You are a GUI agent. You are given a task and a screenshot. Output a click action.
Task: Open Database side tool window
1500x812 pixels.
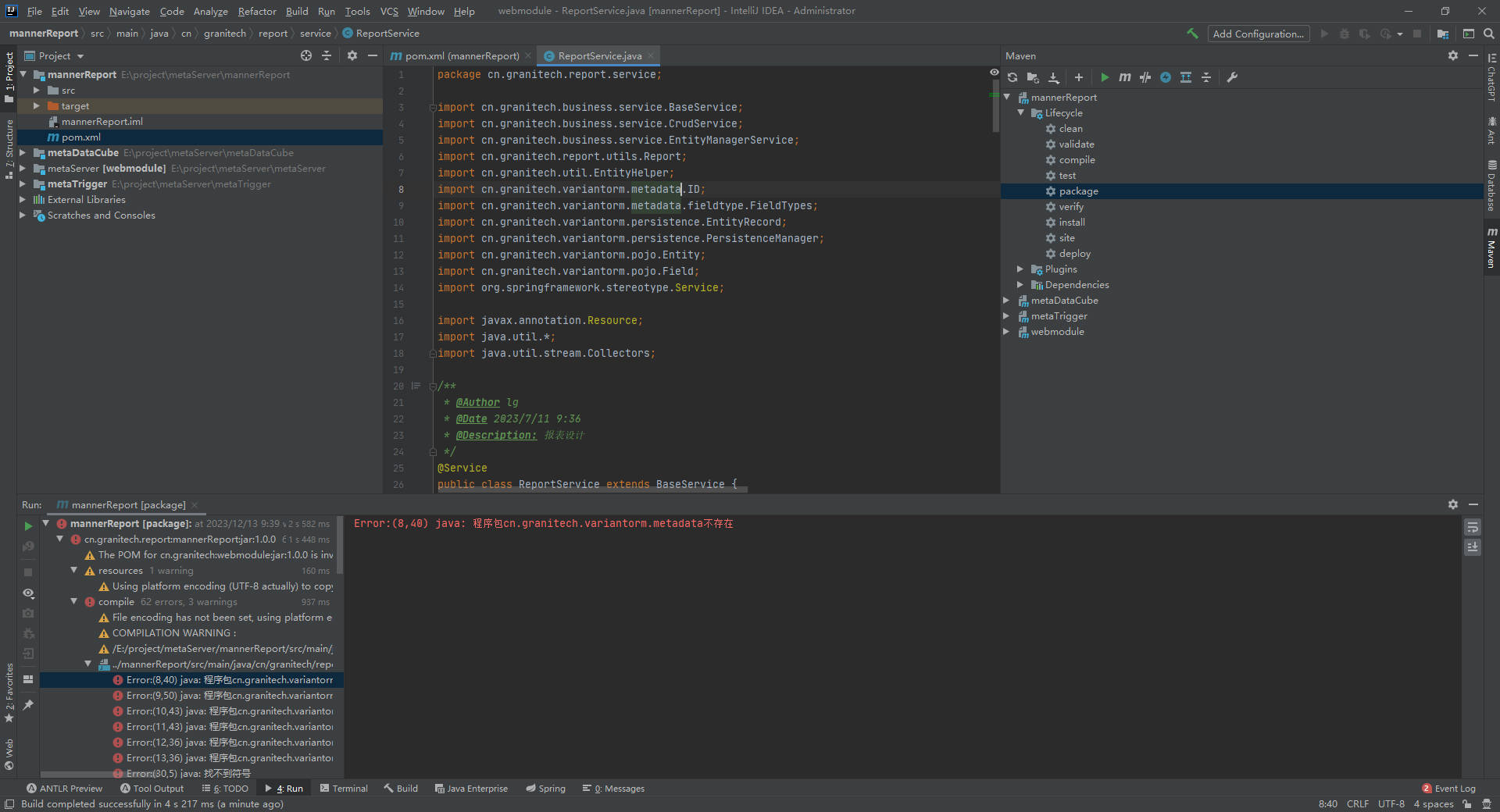point(1491,186)
